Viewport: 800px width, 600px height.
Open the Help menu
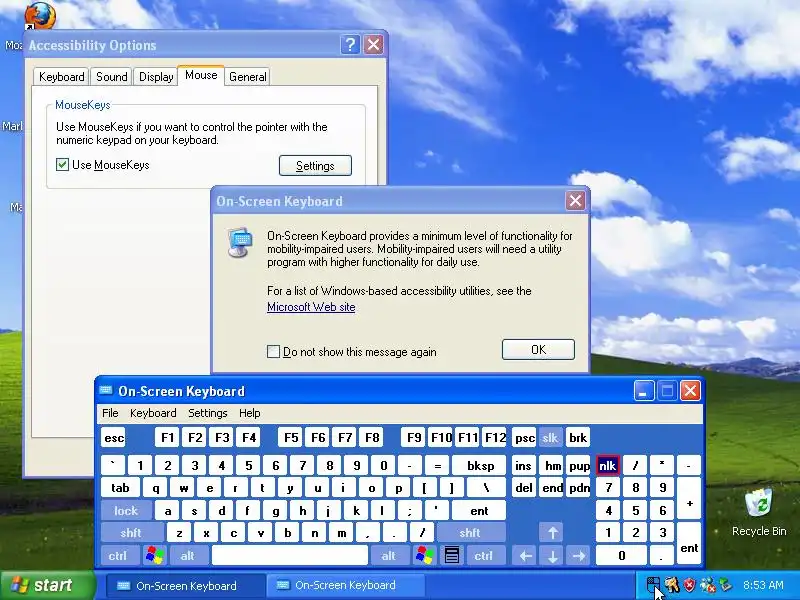click(249, 413)
